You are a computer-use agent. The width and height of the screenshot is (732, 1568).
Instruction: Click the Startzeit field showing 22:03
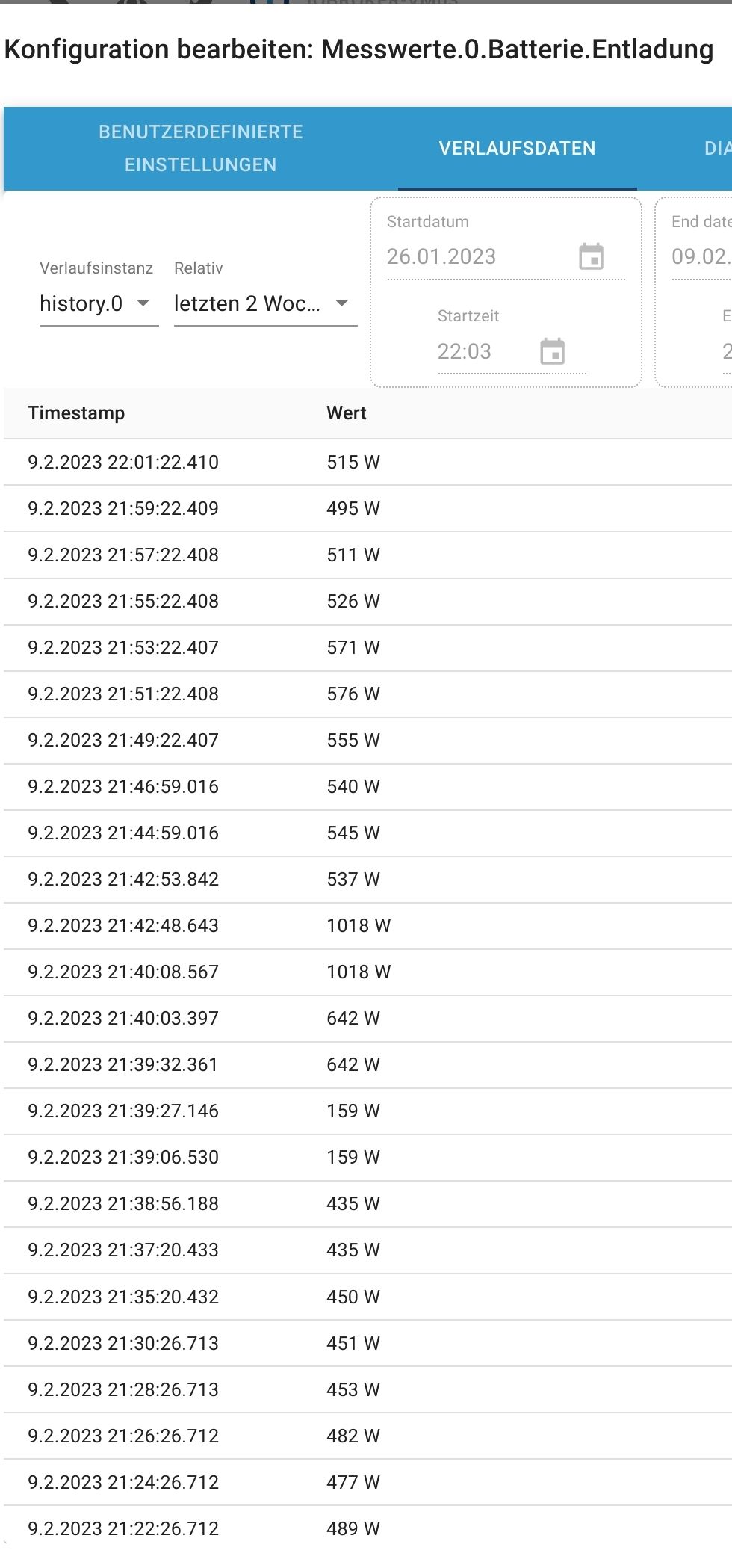(484, 351)
